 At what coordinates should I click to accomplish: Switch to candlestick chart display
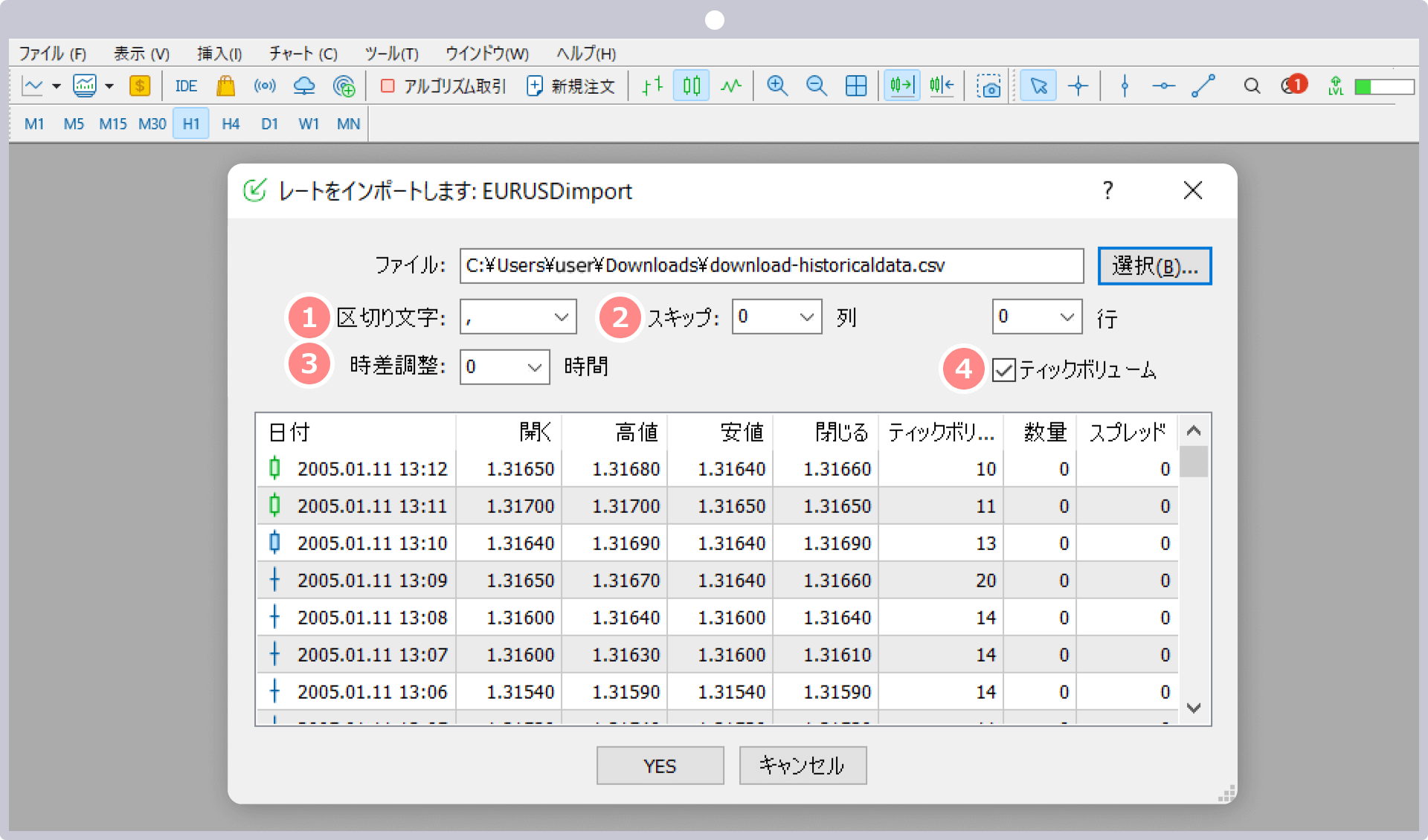pyautogui.click(x=692, y=86)
